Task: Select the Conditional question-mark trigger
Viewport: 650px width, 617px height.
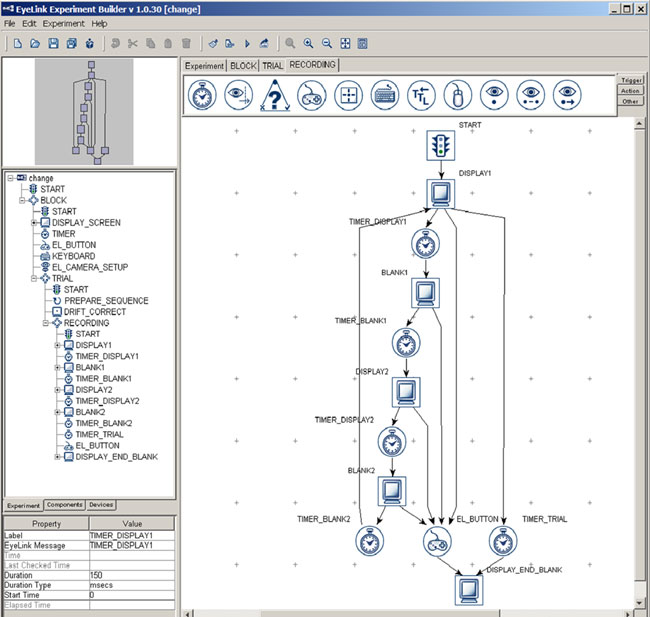Action: point(275,95)
